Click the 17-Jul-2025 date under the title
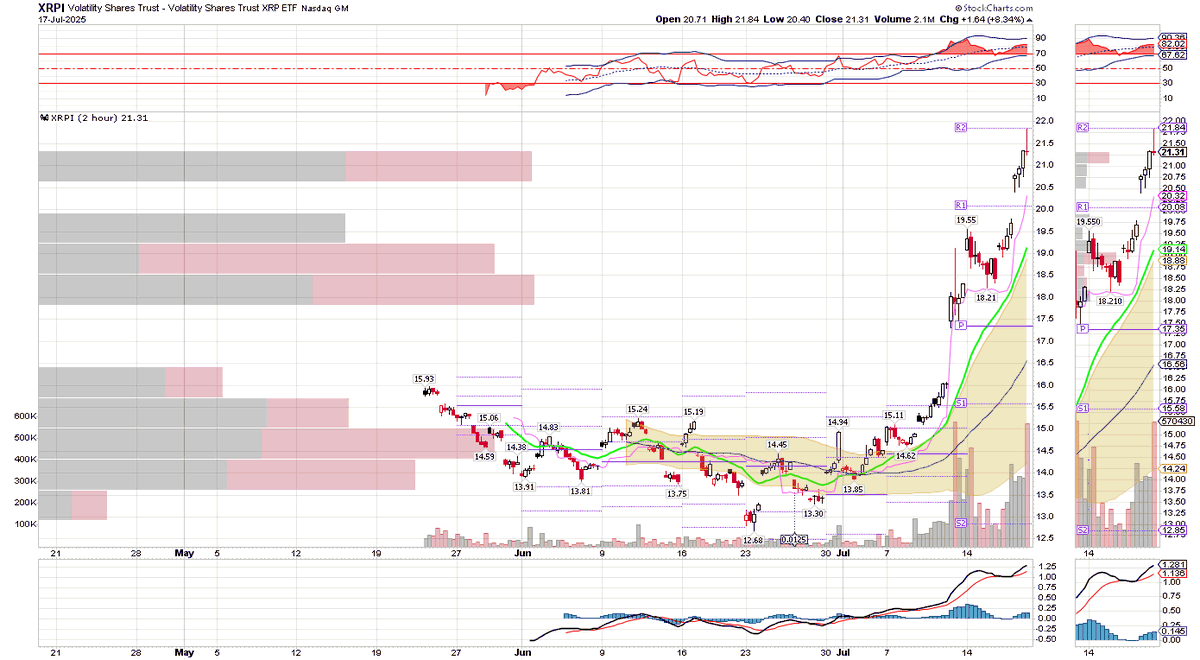 pos(60,18)
